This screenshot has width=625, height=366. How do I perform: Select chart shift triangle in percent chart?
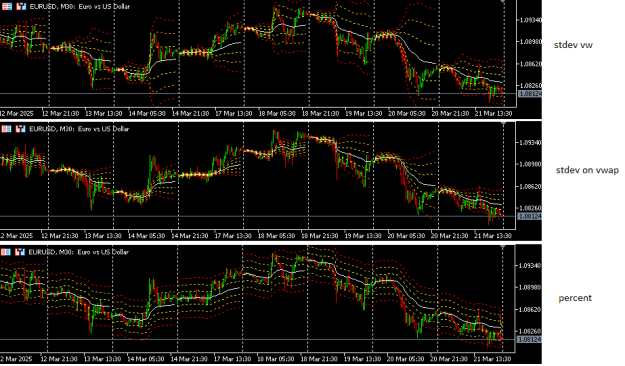coord(503,247)
